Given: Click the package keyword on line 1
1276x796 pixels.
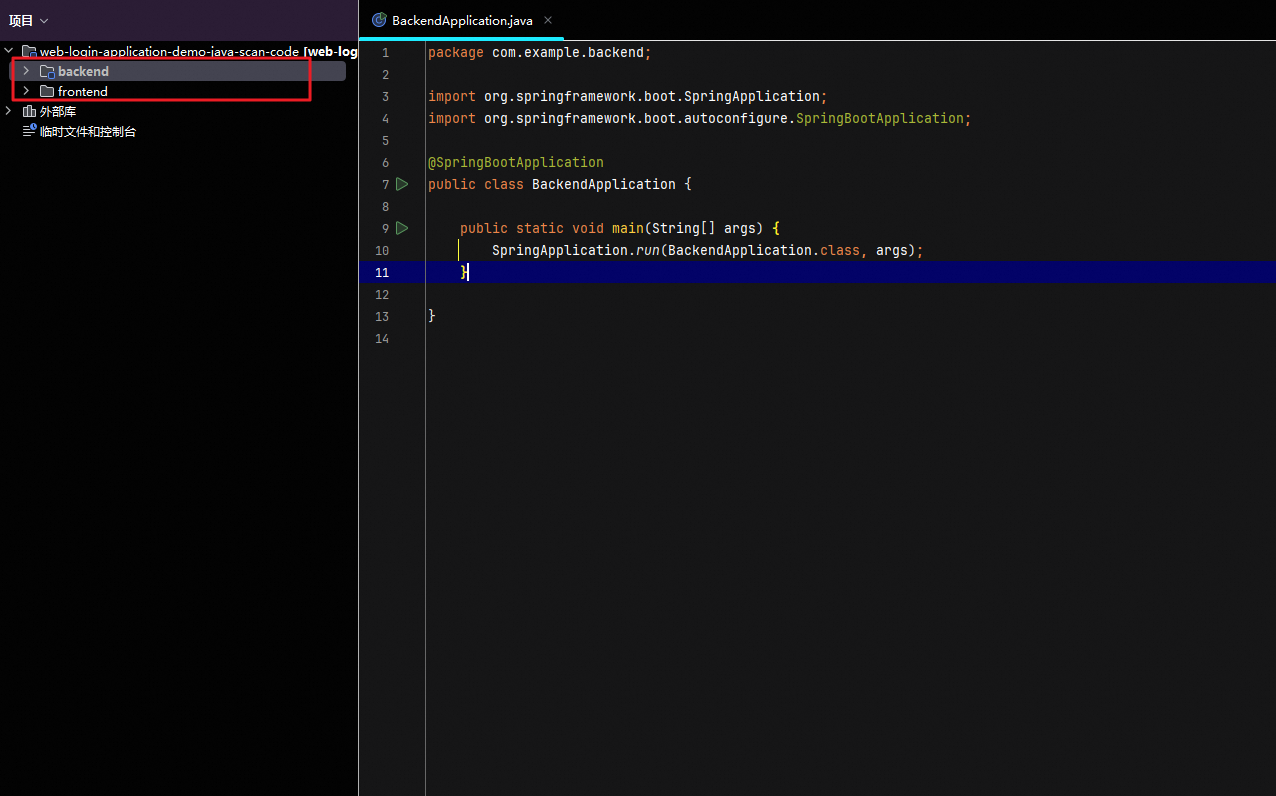Looking at the screenshot, I should [x=456, y=52].
